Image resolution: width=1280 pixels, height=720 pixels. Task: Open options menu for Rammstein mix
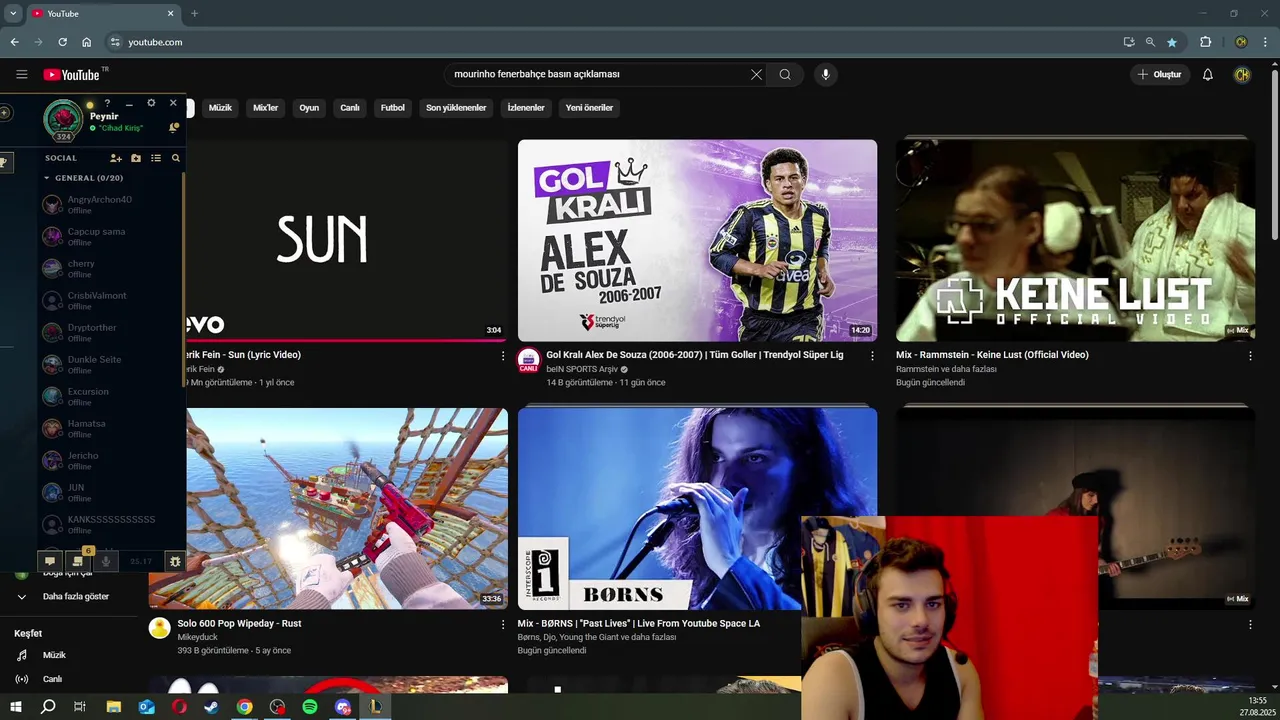click(1250, 355)
